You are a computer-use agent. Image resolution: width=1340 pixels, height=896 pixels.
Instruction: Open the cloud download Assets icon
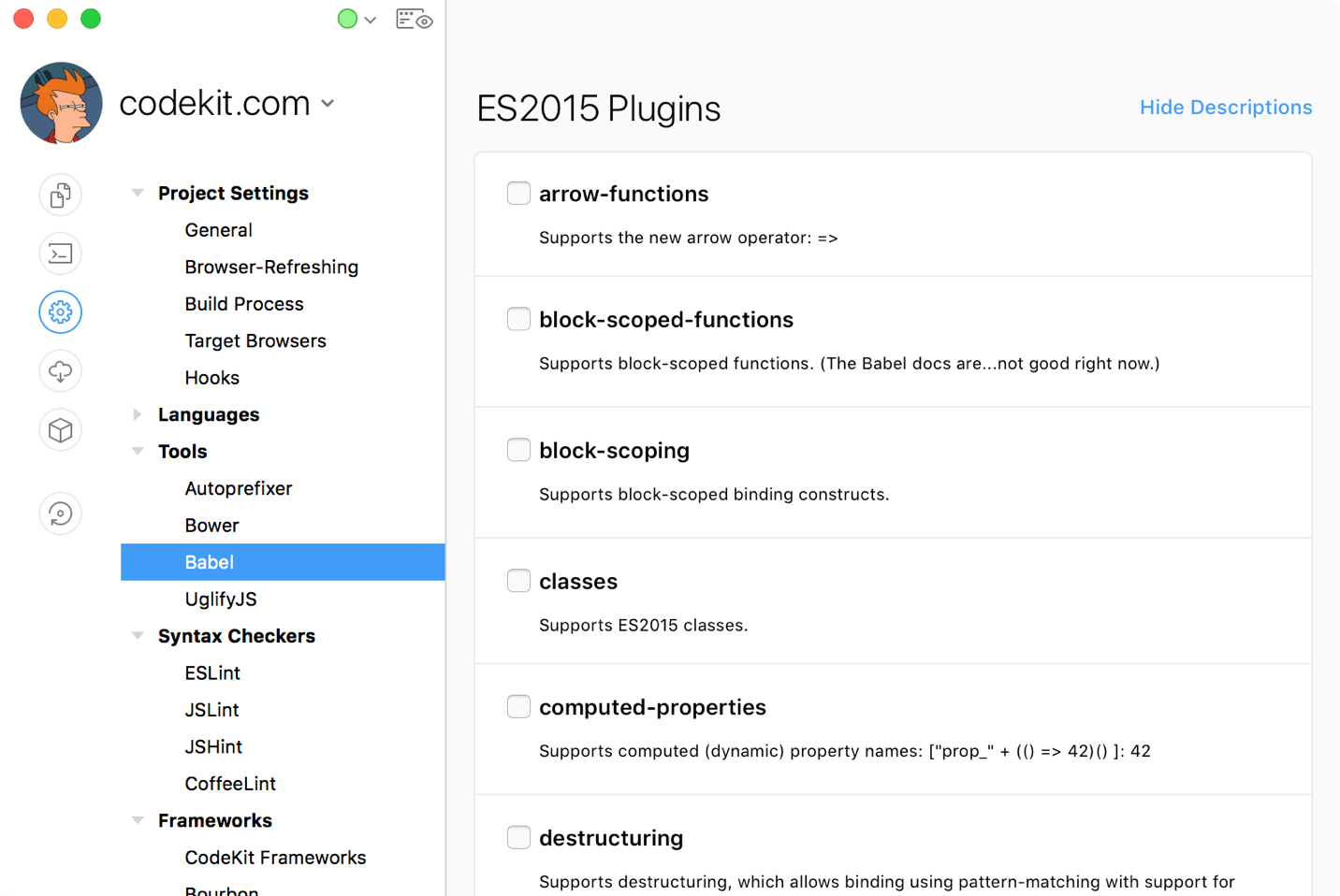(x=61, y=371)
